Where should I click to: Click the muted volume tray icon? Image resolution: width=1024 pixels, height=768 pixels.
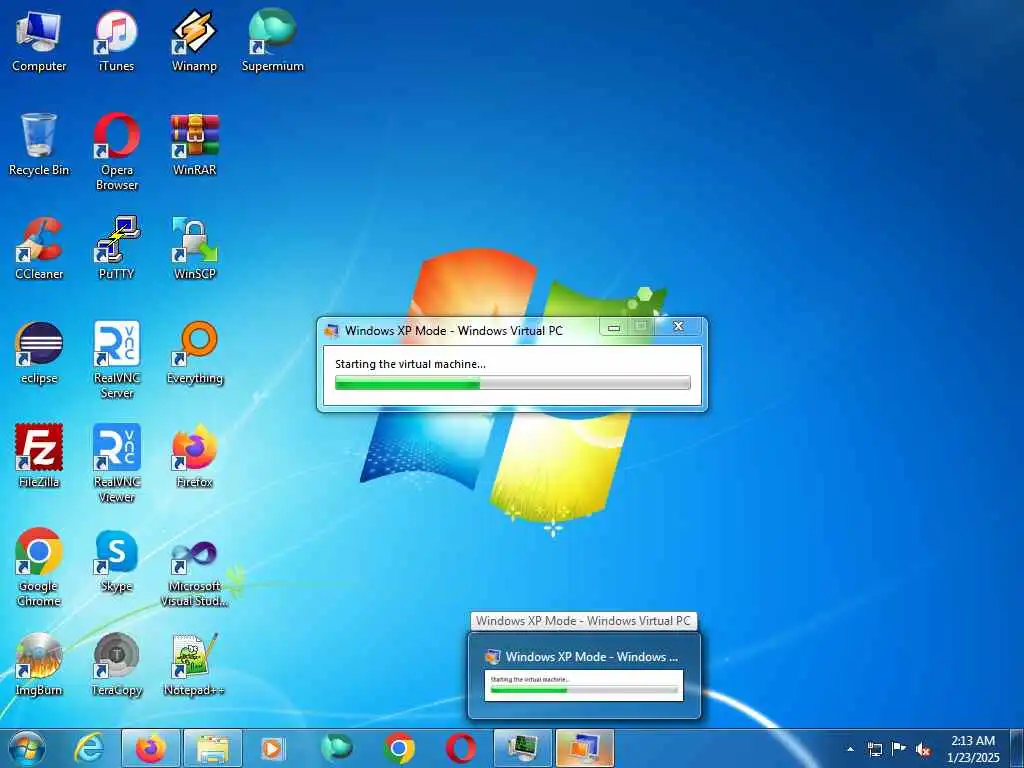(923, 750)
